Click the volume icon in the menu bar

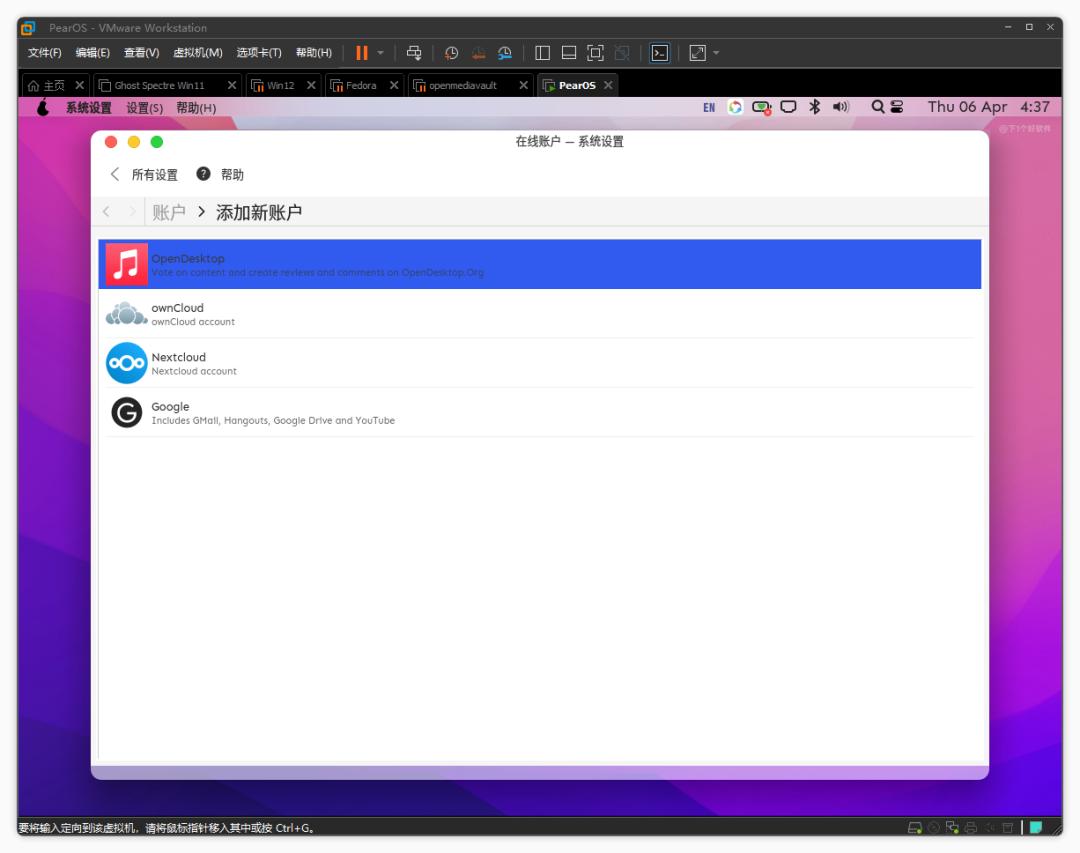pos(838,107)
